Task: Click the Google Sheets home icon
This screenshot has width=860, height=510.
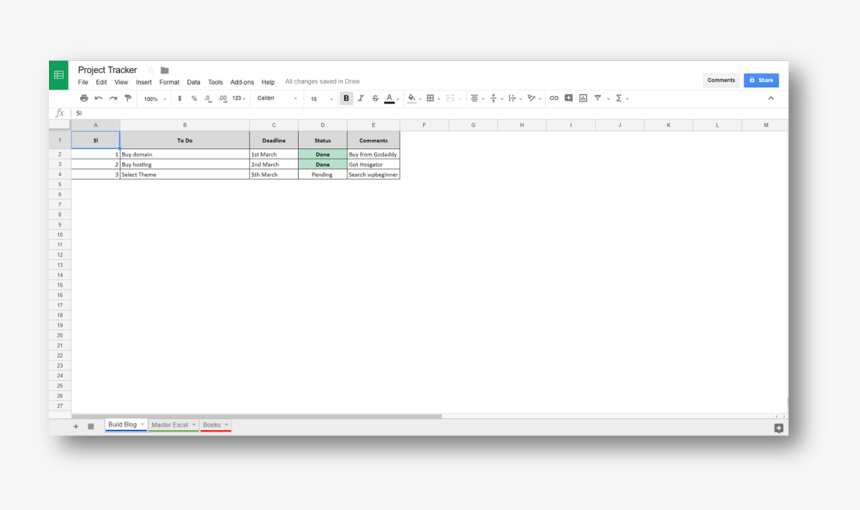Action: point(59,75)
